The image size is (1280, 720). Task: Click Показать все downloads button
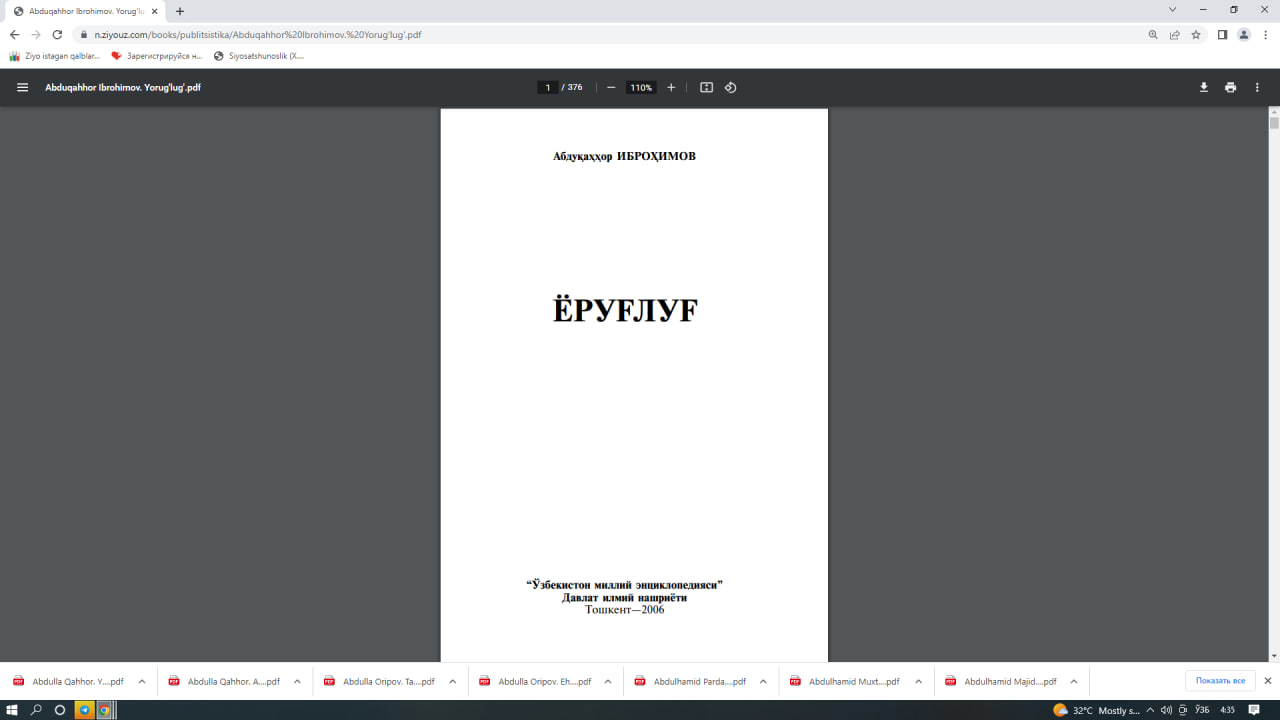pyautogui.click(x=1220, y=681)
